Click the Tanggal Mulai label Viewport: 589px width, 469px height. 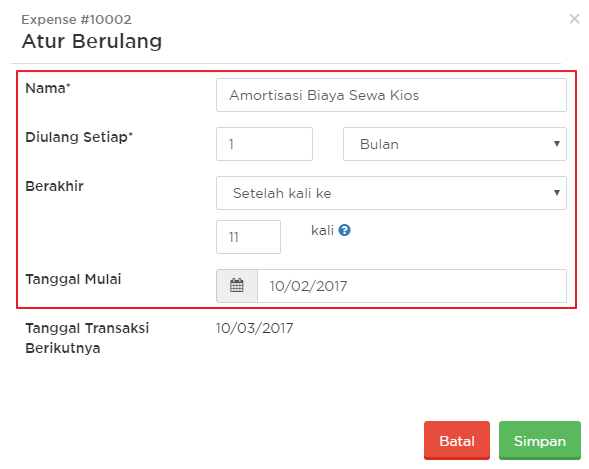click(73, 279)
